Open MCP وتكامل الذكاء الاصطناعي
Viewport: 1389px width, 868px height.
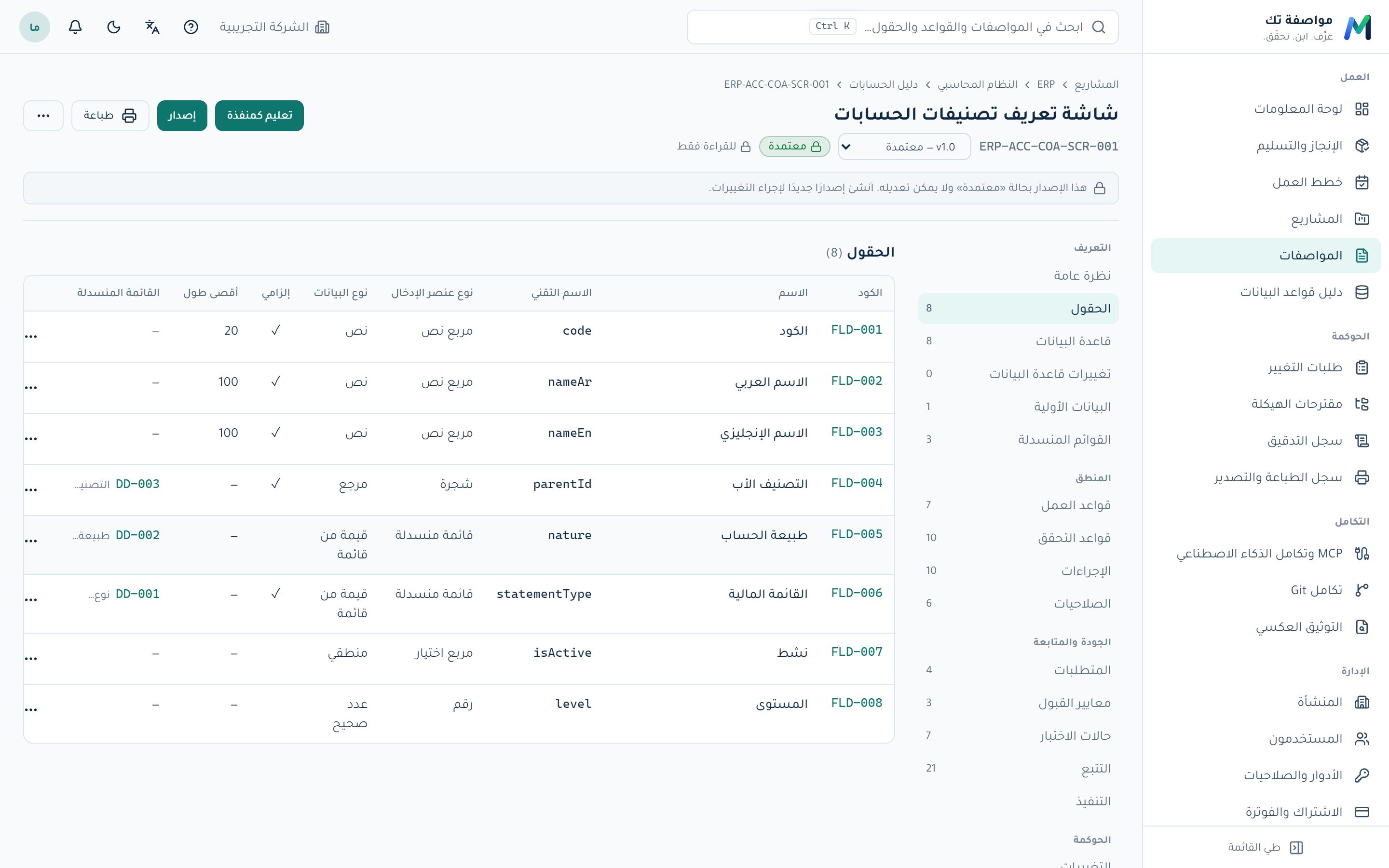click(x=1266, y=554)
